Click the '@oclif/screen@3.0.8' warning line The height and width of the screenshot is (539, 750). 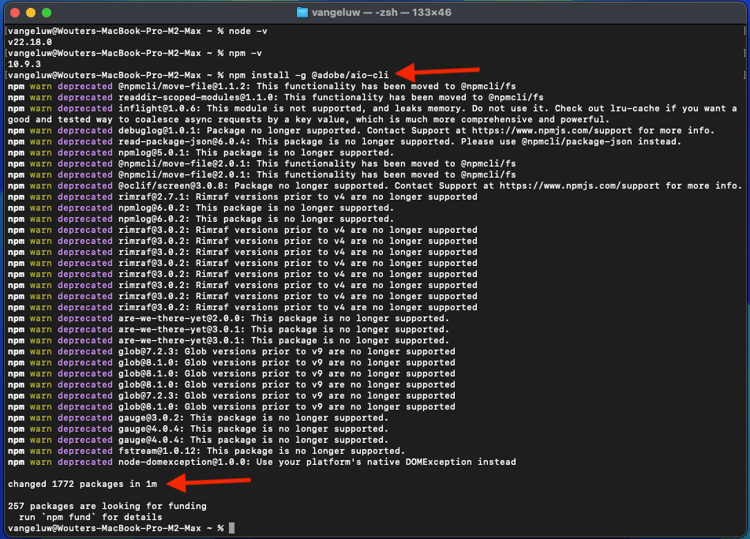[375, 186]
